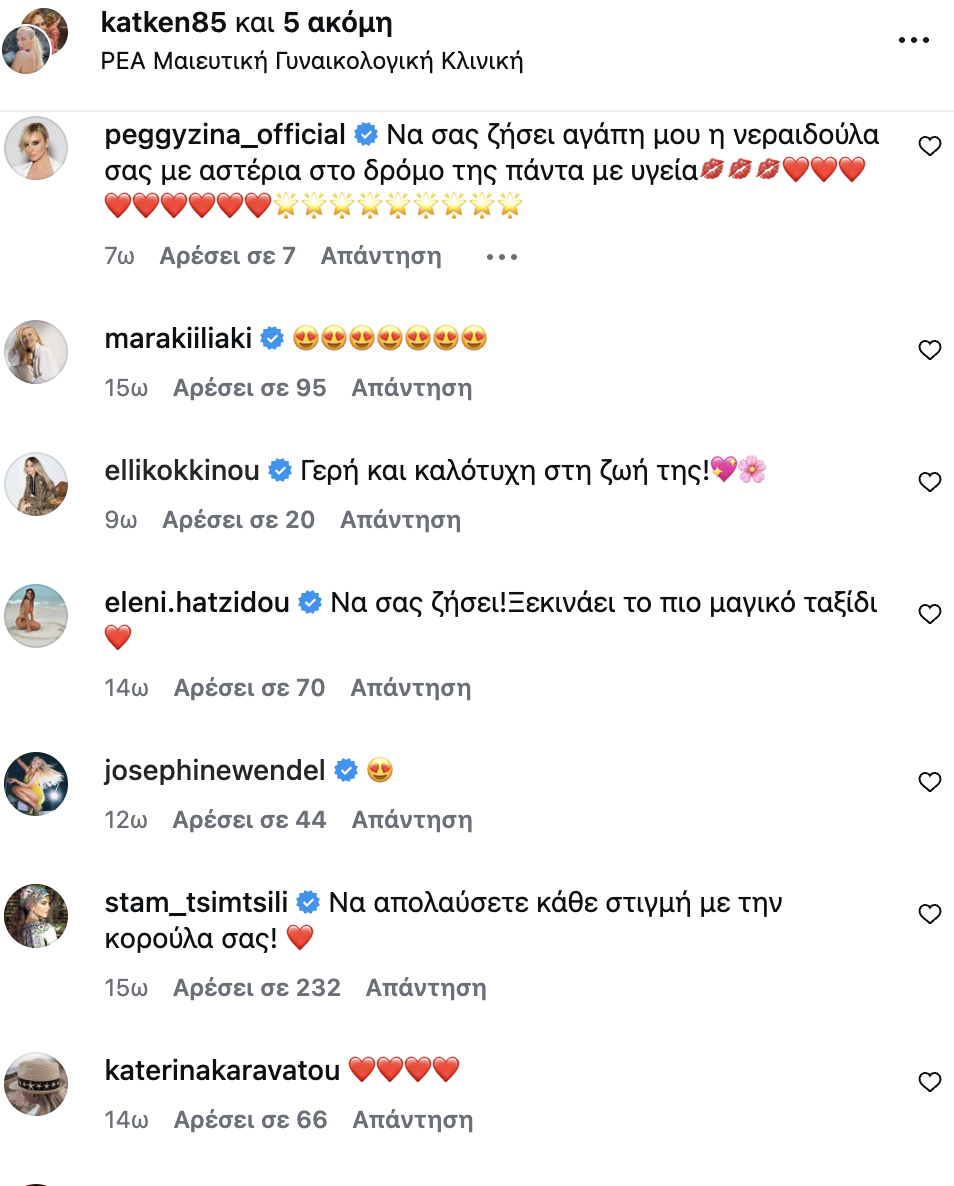View likes 'Αρέσει σε 232' on stam_tsimtsili's comment
954x1186 pixels.
(x=257, y=988)
